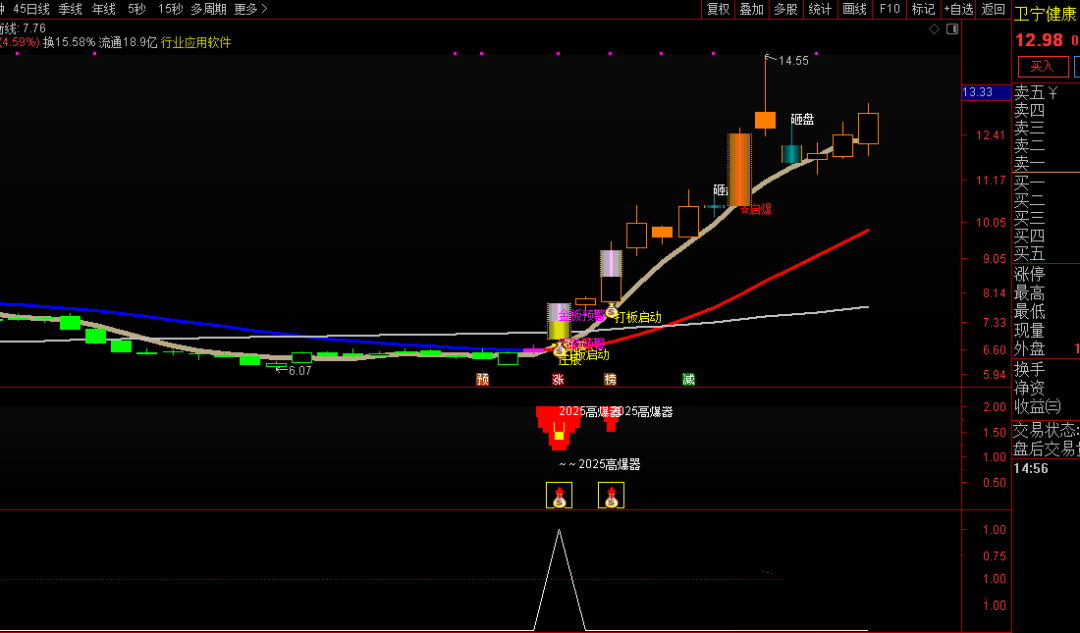
Task: Click the 预 event marker icon
Action: click(482, 380)
